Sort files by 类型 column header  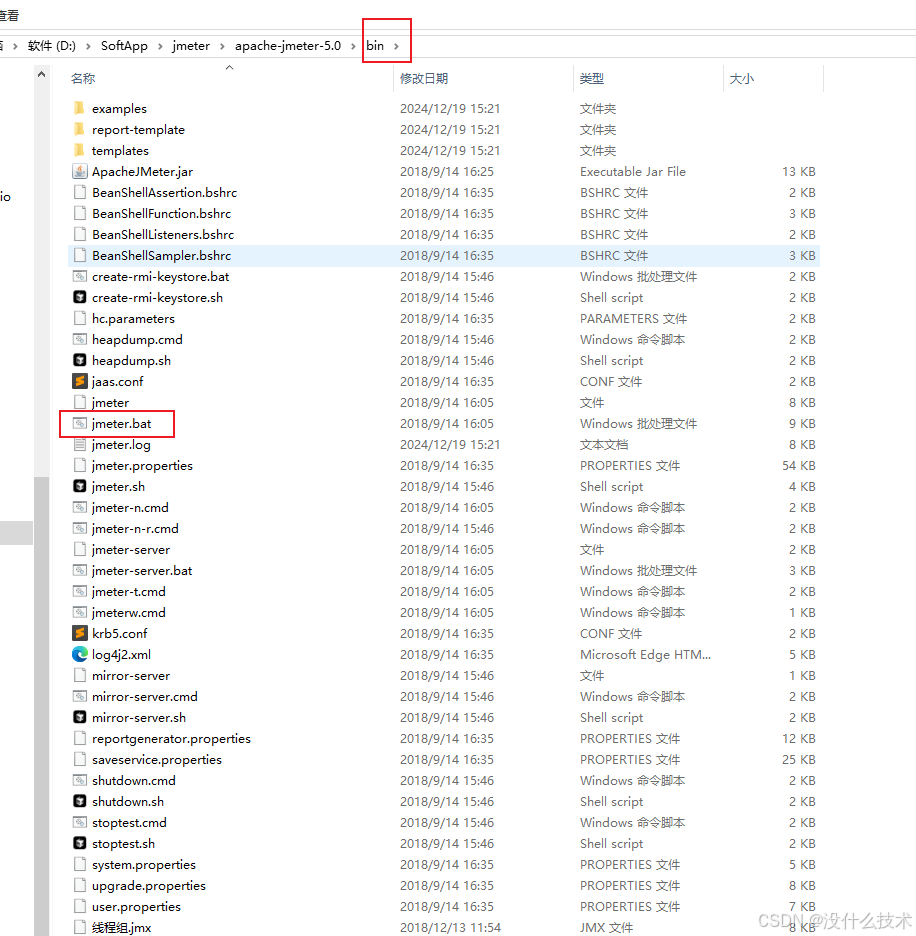point(592,78)
